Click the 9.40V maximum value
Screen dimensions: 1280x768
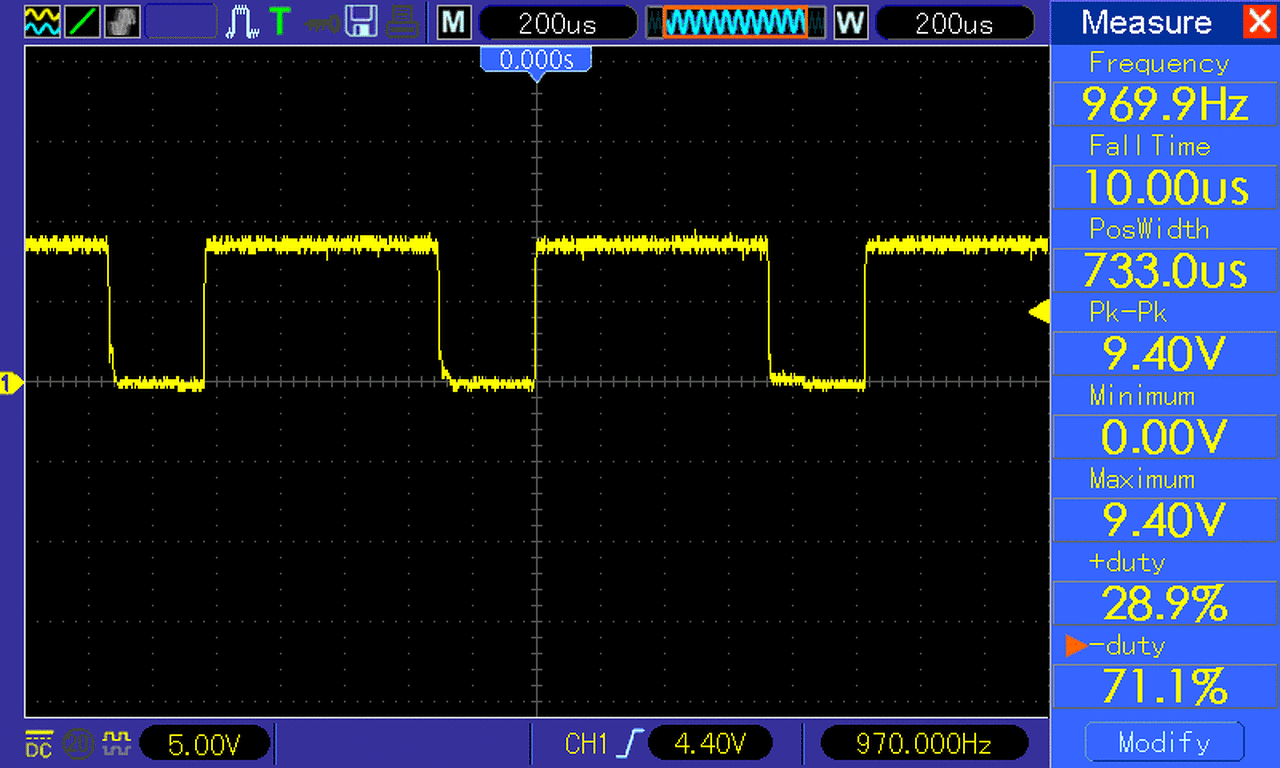click(1165, 519)
